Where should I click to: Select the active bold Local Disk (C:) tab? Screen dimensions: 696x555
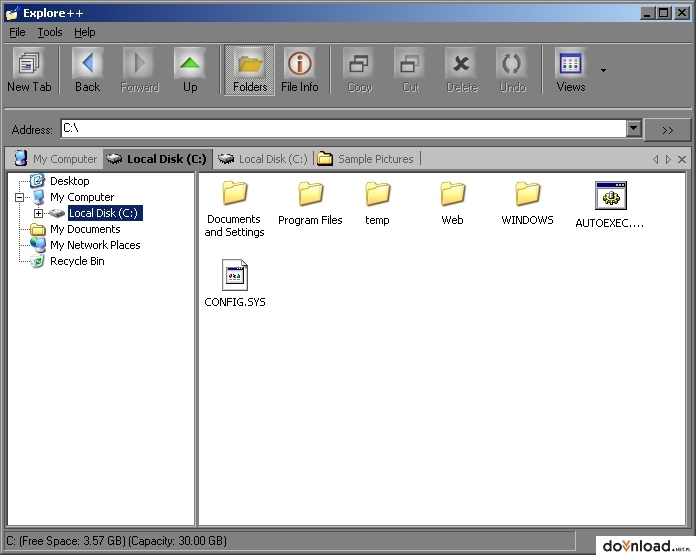click(157, 159)
